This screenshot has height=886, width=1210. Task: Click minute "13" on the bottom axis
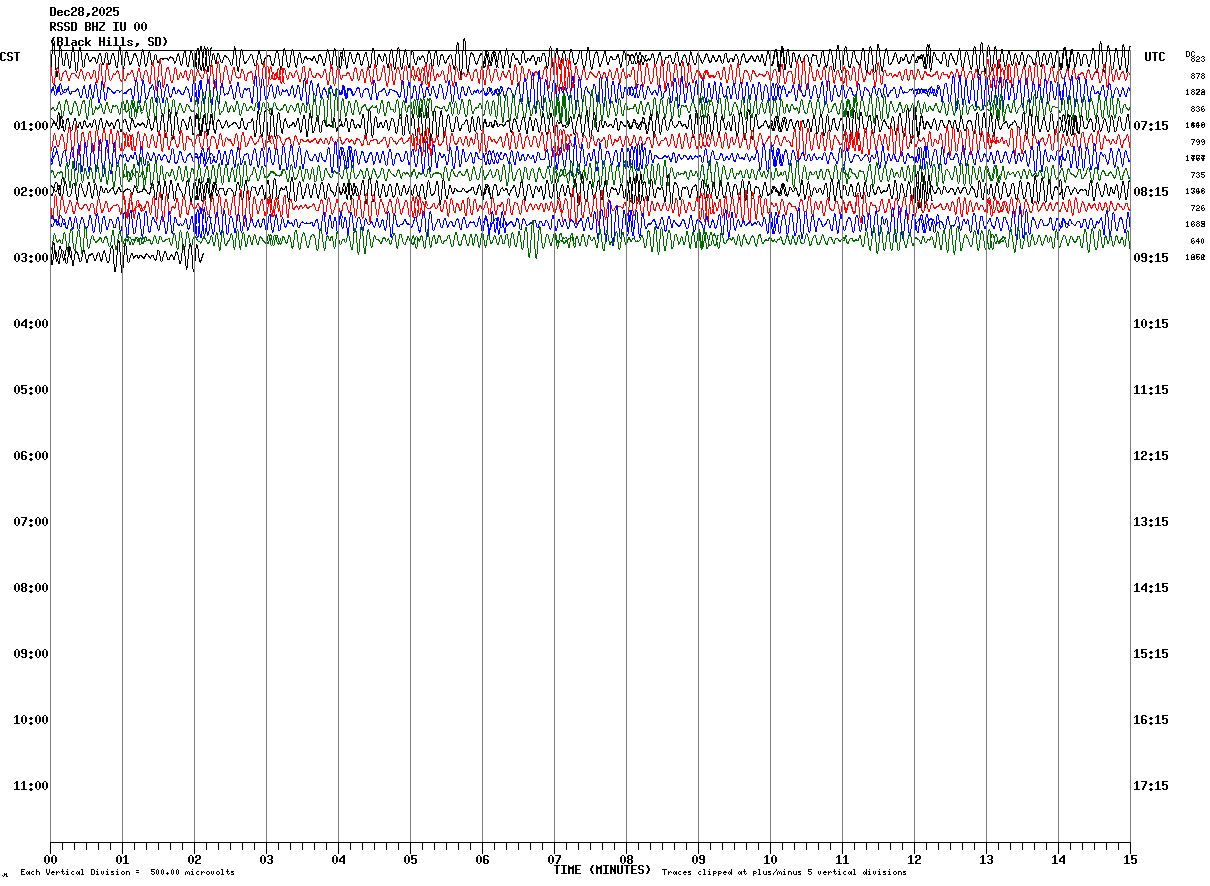coord(986,859)
